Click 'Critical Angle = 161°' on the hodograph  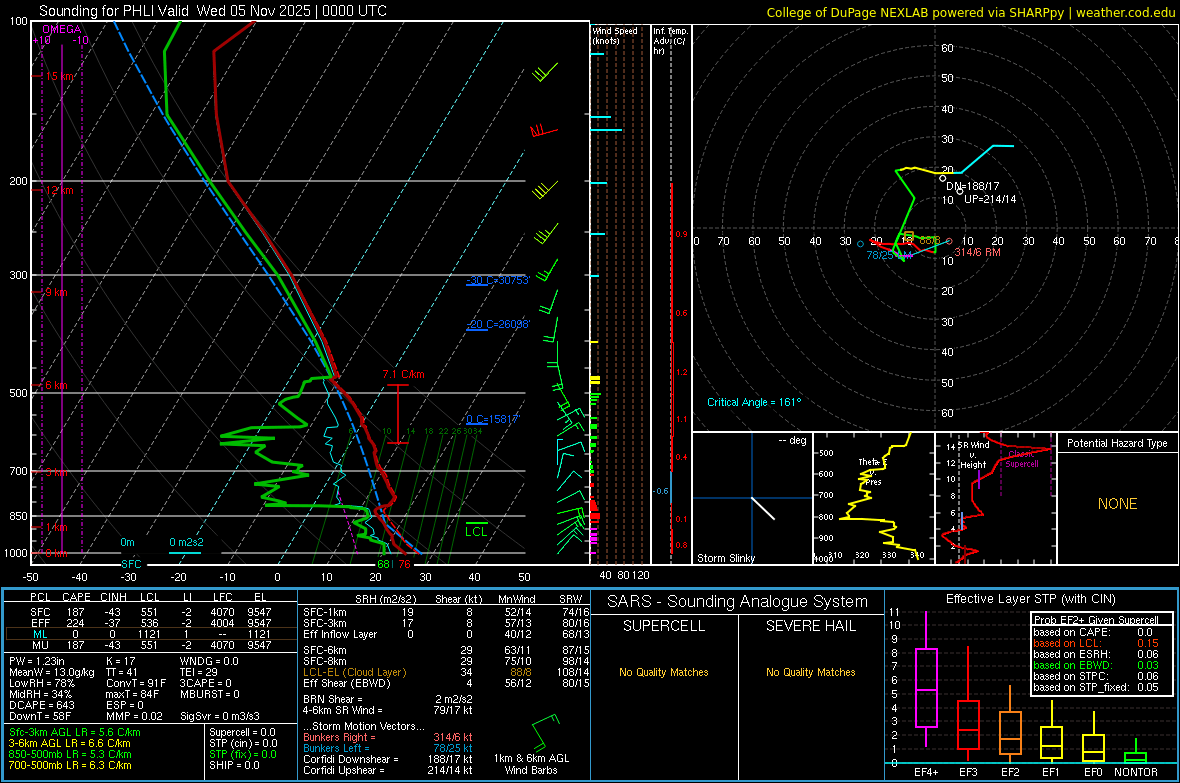754,402
